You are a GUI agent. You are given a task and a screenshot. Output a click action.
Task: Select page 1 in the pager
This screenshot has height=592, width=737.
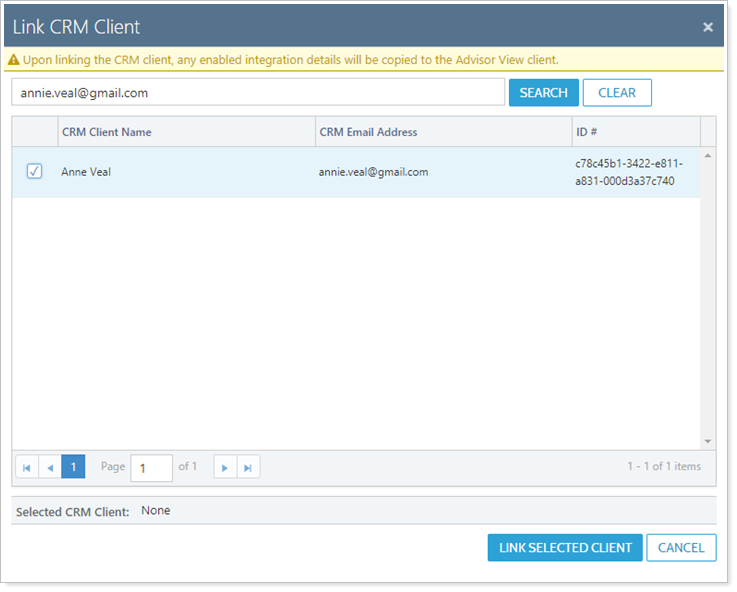pos(73,467)
